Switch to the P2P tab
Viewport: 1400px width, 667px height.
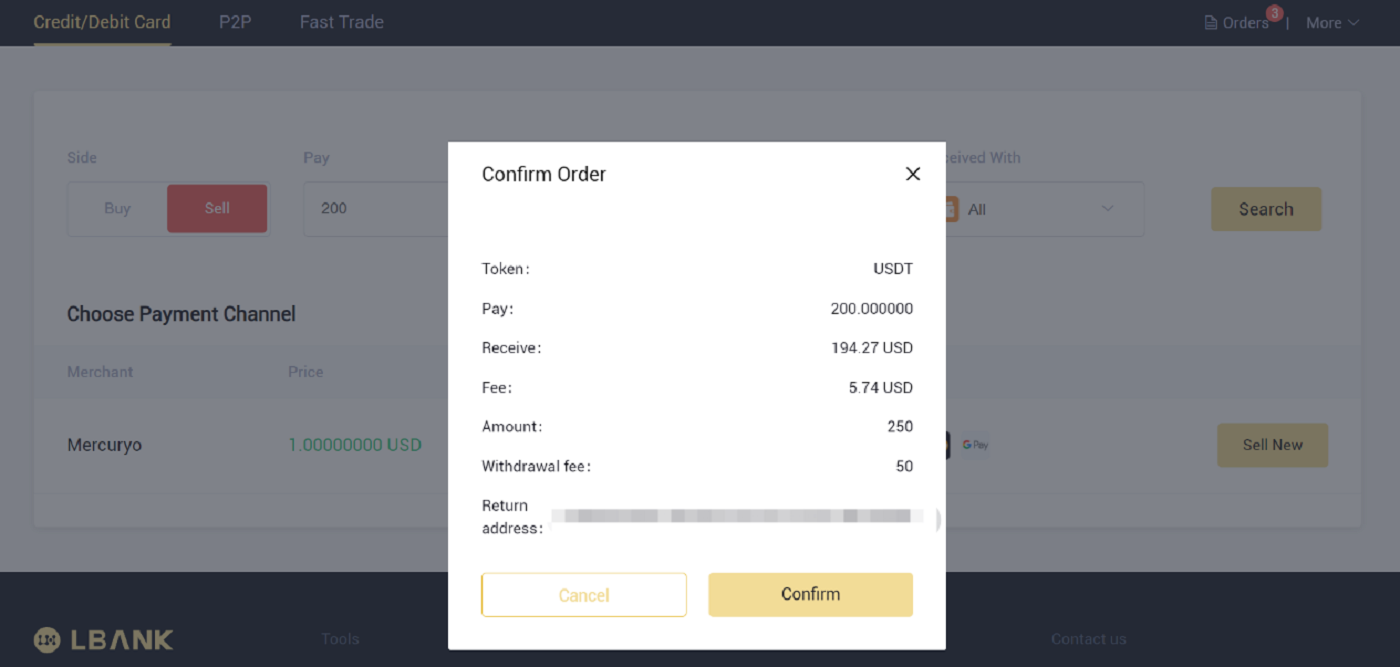[x=235, y=21]
